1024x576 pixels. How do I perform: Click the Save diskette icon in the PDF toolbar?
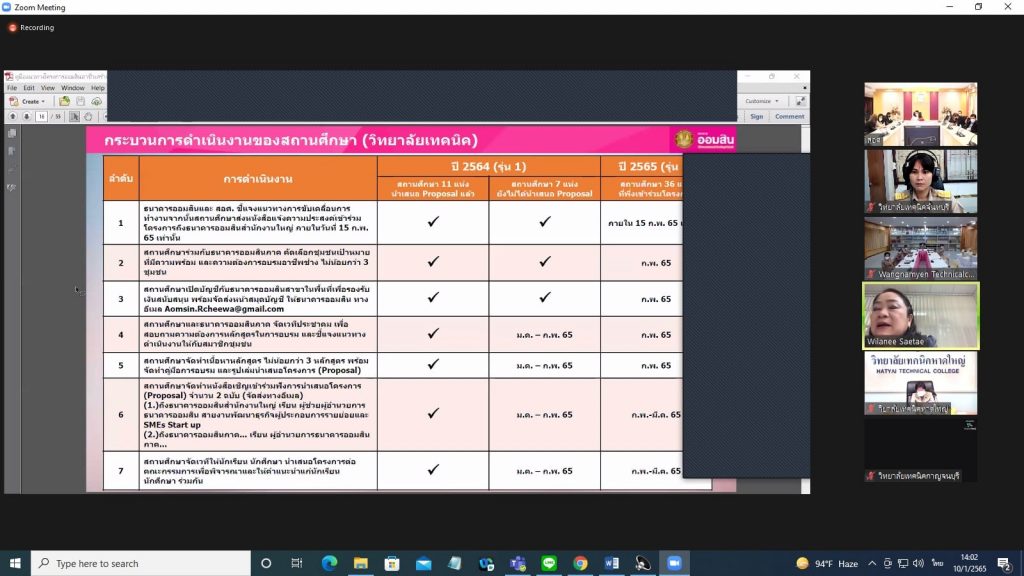pos(80,101)
